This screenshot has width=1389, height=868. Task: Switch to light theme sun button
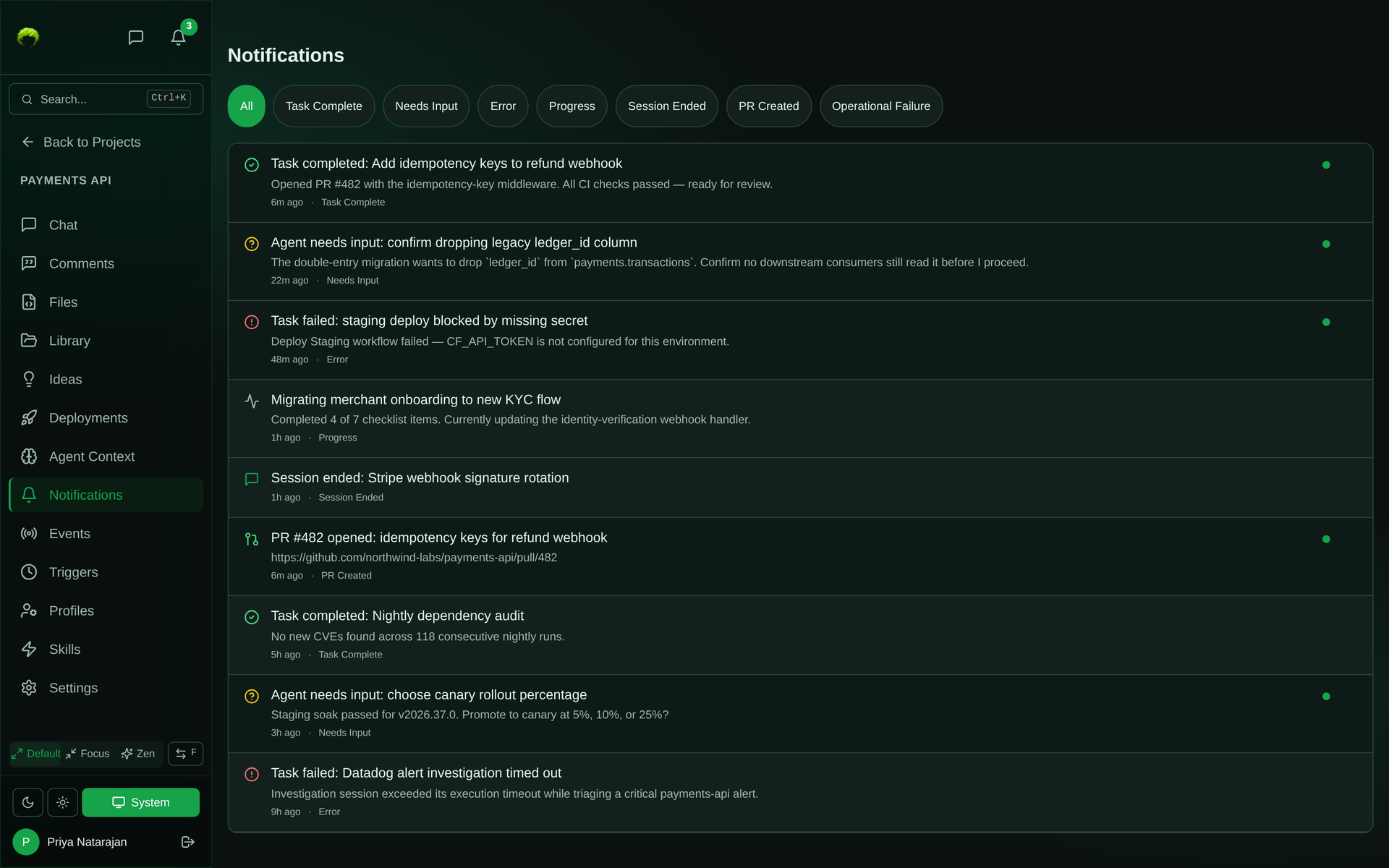coord(62,802)
